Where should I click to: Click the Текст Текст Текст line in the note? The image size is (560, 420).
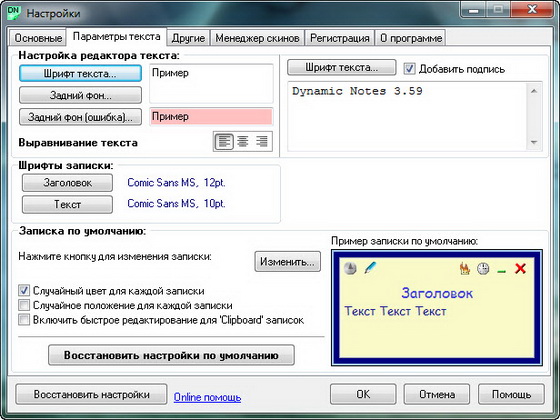click(x=395, y=311)
